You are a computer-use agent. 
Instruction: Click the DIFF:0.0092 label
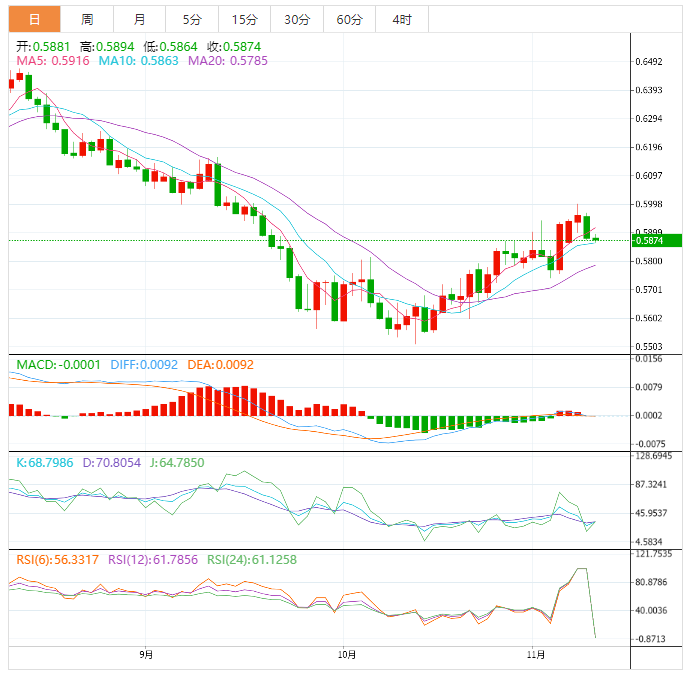[144, 365]
